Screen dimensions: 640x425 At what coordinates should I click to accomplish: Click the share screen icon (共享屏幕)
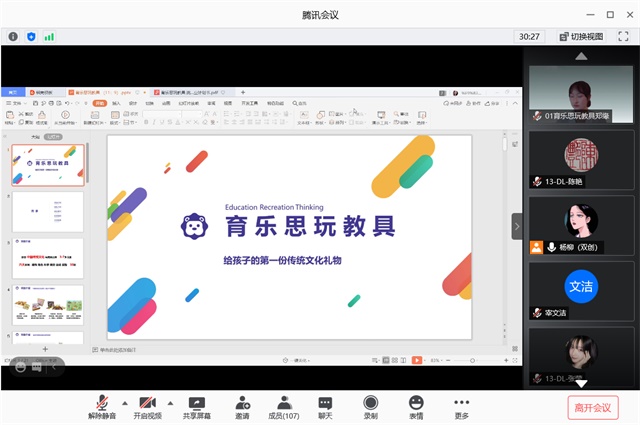click(x=196, y=405)
